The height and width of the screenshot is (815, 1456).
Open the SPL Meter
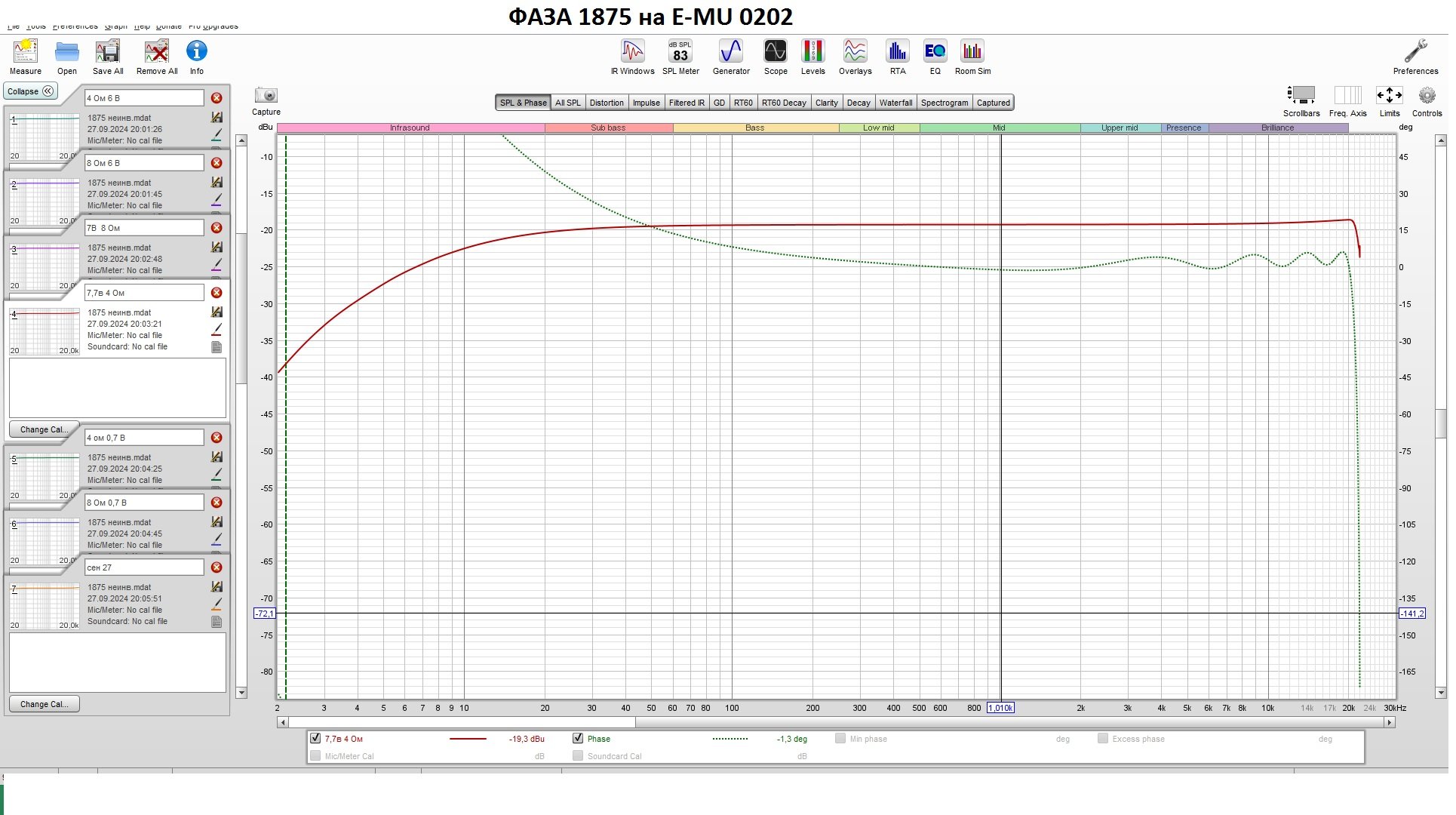[680, 53]
